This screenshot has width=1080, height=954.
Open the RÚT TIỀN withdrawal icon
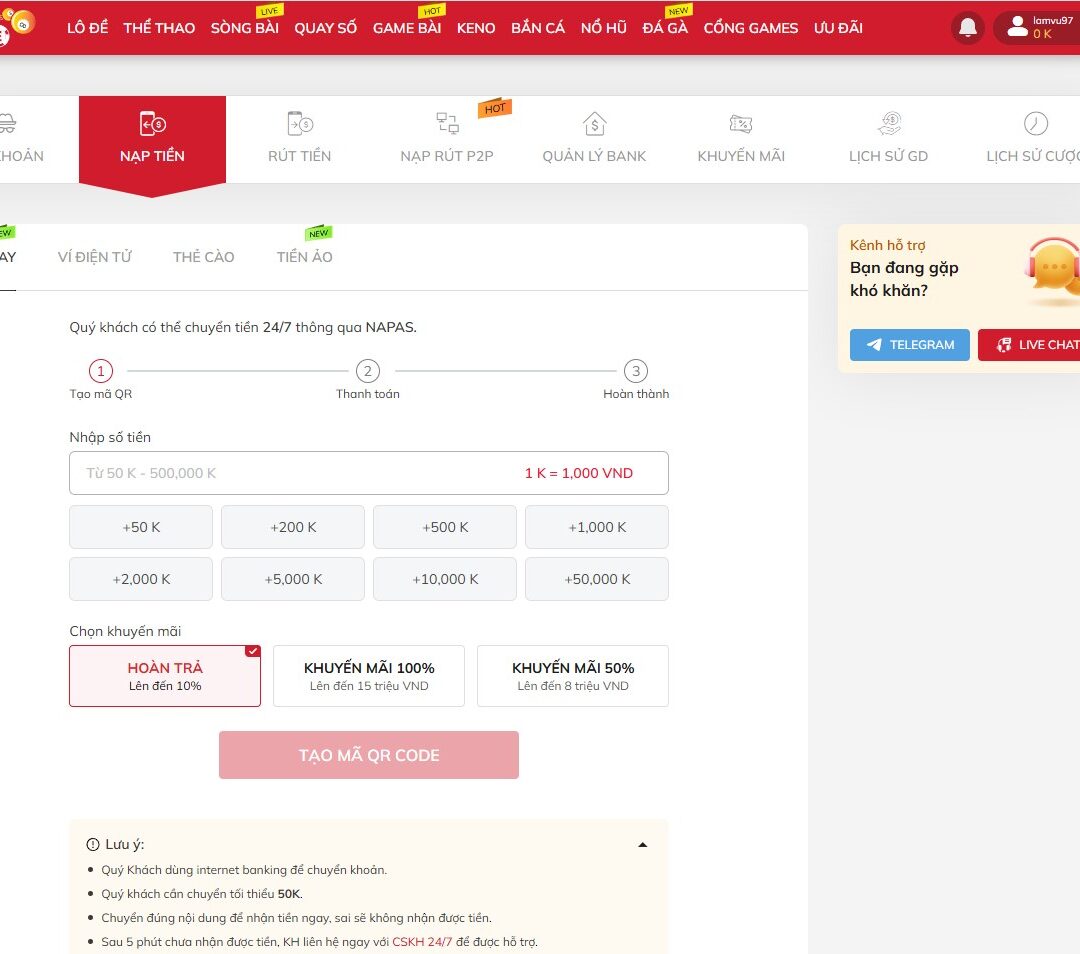299,124
